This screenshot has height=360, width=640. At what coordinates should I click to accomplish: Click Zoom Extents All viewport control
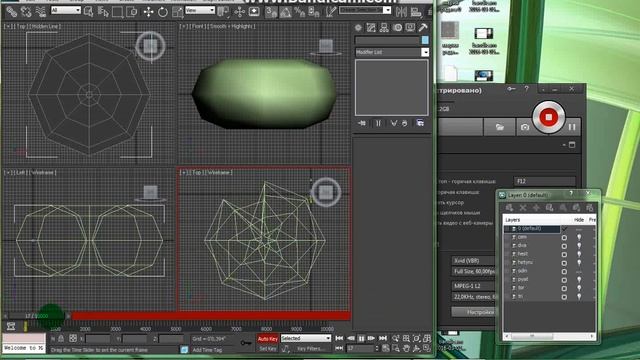[x=427, y=338]
